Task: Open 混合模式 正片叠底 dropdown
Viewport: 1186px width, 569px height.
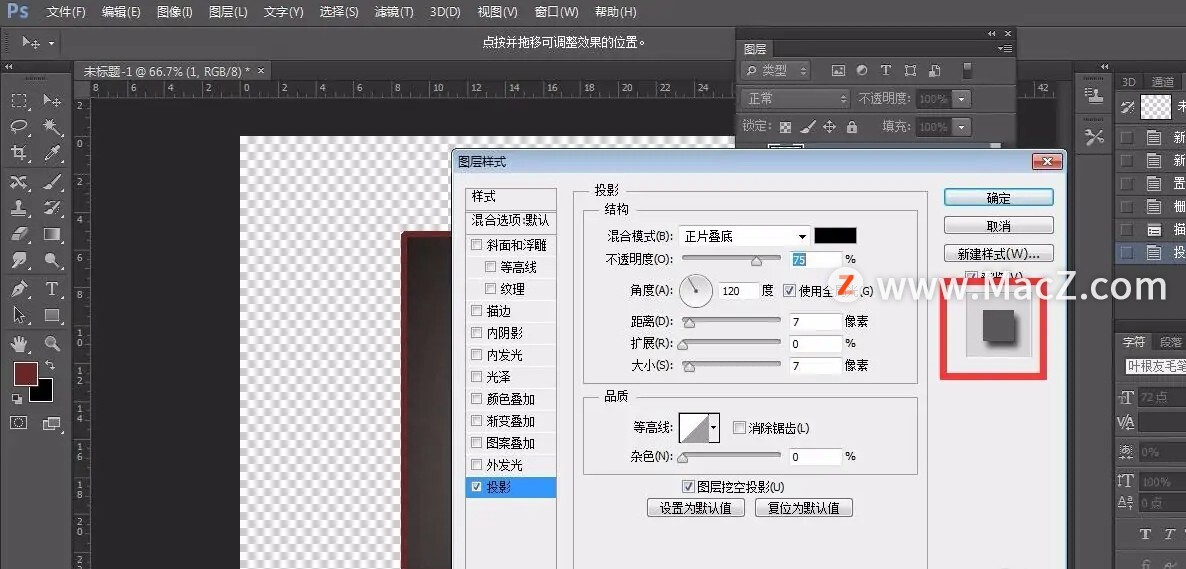Action: [x=744, y=236]
